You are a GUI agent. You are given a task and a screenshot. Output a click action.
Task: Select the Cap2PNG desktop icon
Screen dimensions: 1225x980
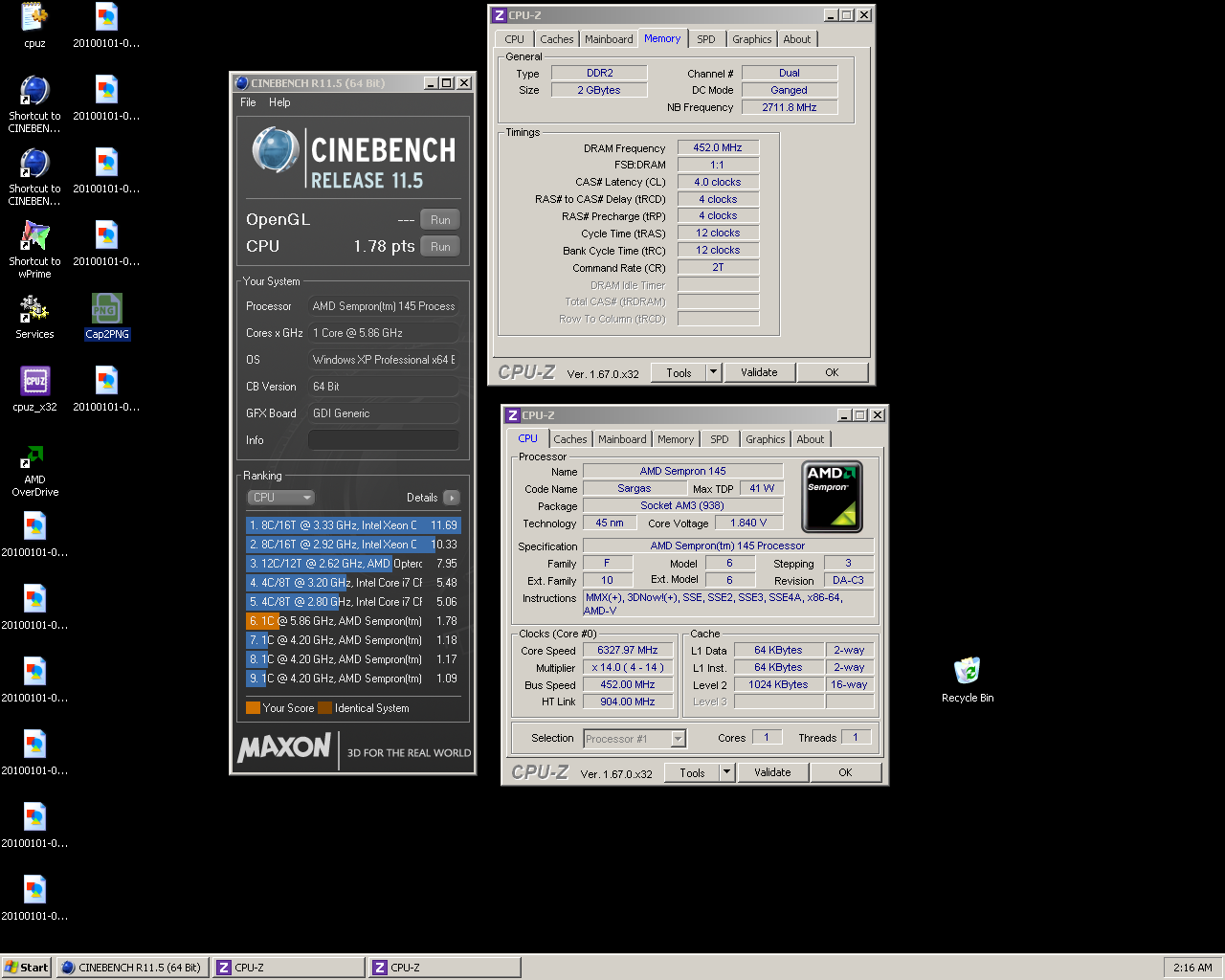click(x=106, y=317)
